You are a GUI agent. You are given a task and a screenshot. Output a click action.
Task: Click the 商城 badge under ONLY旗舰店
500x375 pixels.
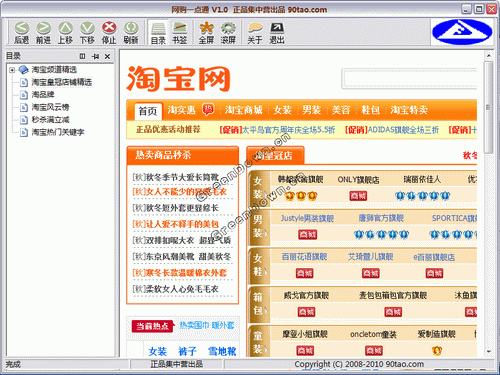coord(358,196)
